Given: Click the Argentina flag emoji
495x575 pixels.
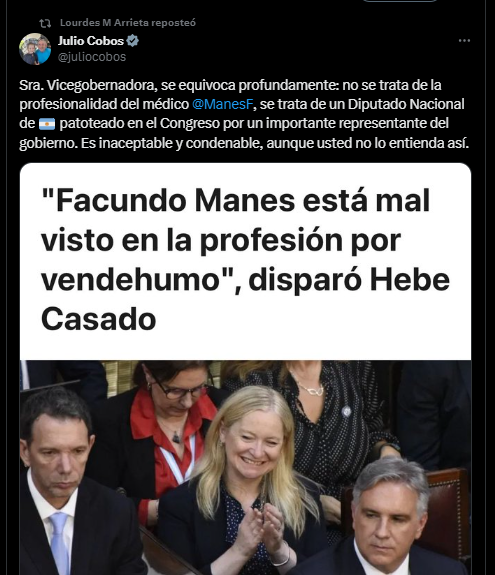Looking at the screenshot, I should (47, 124).
